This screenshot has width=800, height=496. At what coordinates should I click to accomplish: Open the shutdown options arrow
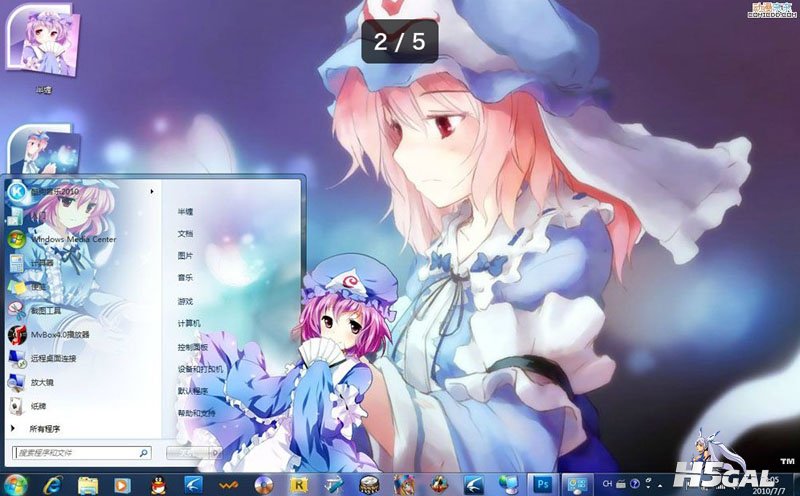coord(216,453)
